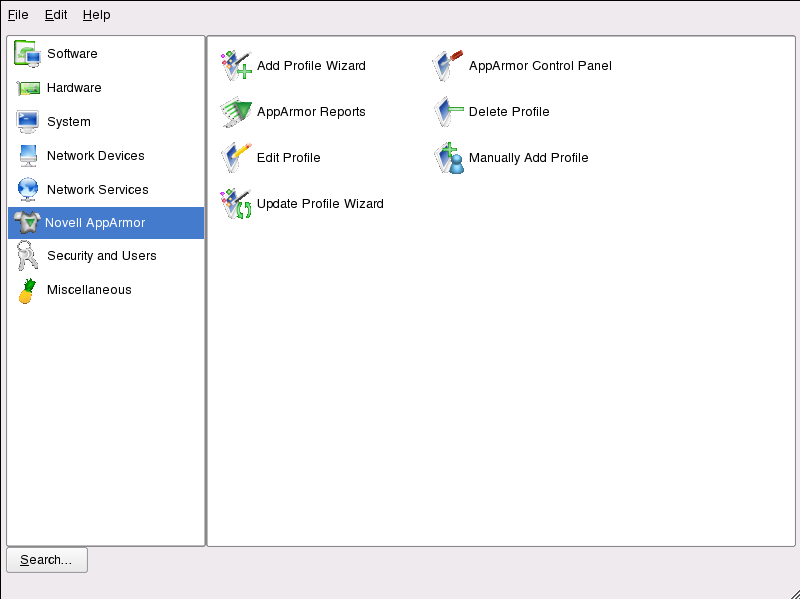The height and width of the screenshot is (599, 800).
Task: Select the Hardware label in sidebar
Action: coord(74,88)
